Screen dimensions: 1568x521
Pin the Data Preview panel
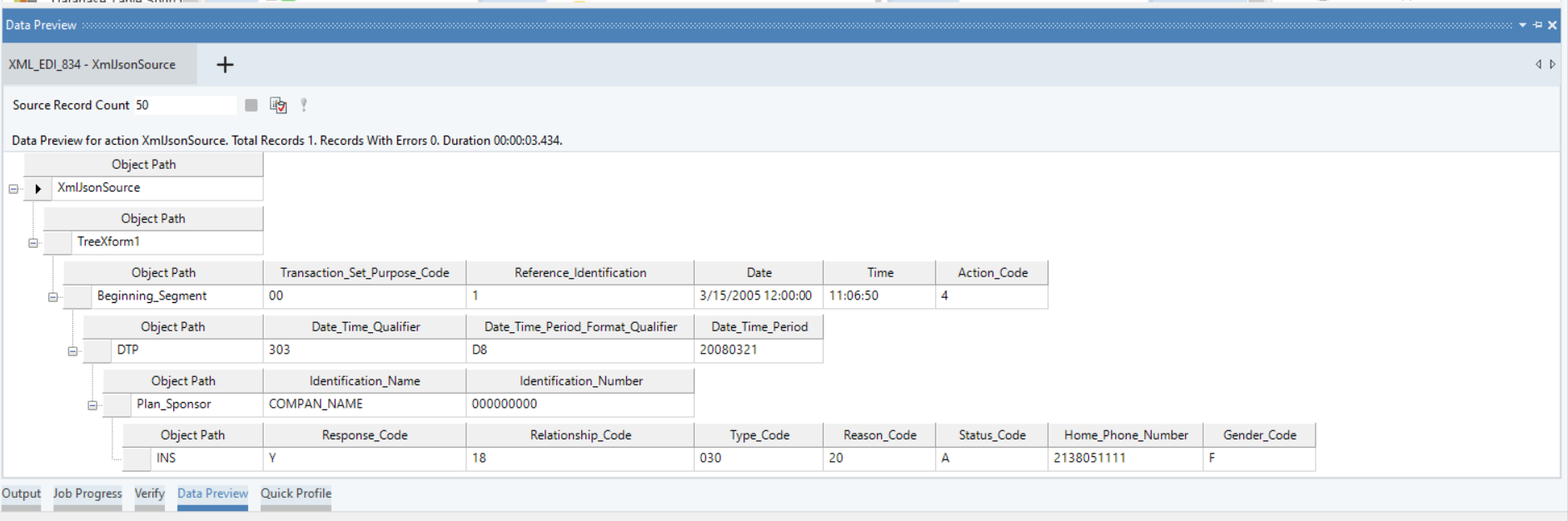point(1537,25)
